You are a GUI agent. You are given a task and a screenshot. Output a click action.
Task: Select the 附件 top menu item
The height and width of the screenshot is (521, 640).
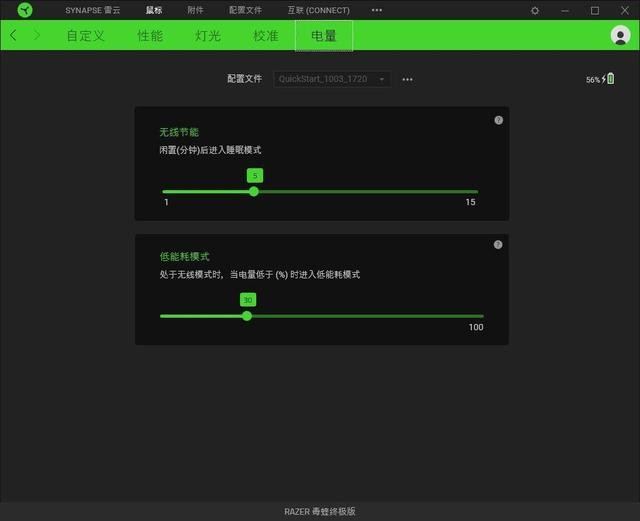pos(195,10)
